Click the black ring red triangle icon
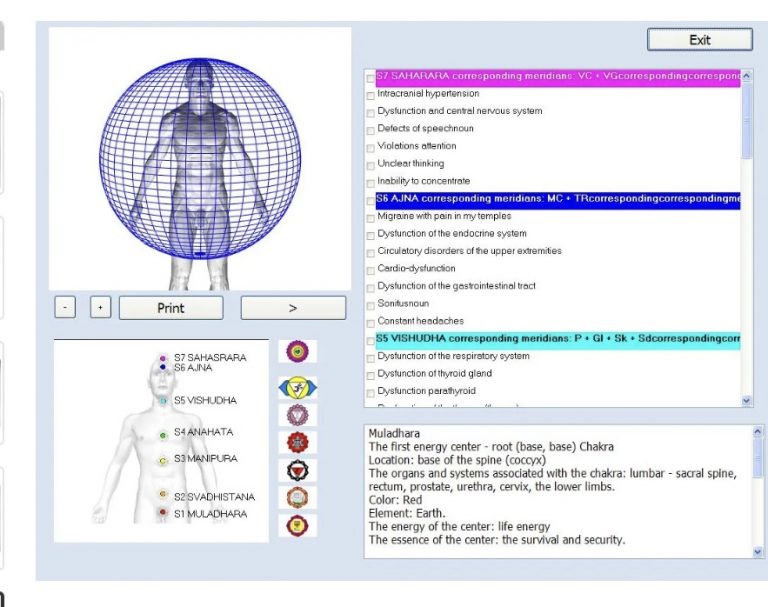Screen dimensions: 768x607 click(297, 471)
